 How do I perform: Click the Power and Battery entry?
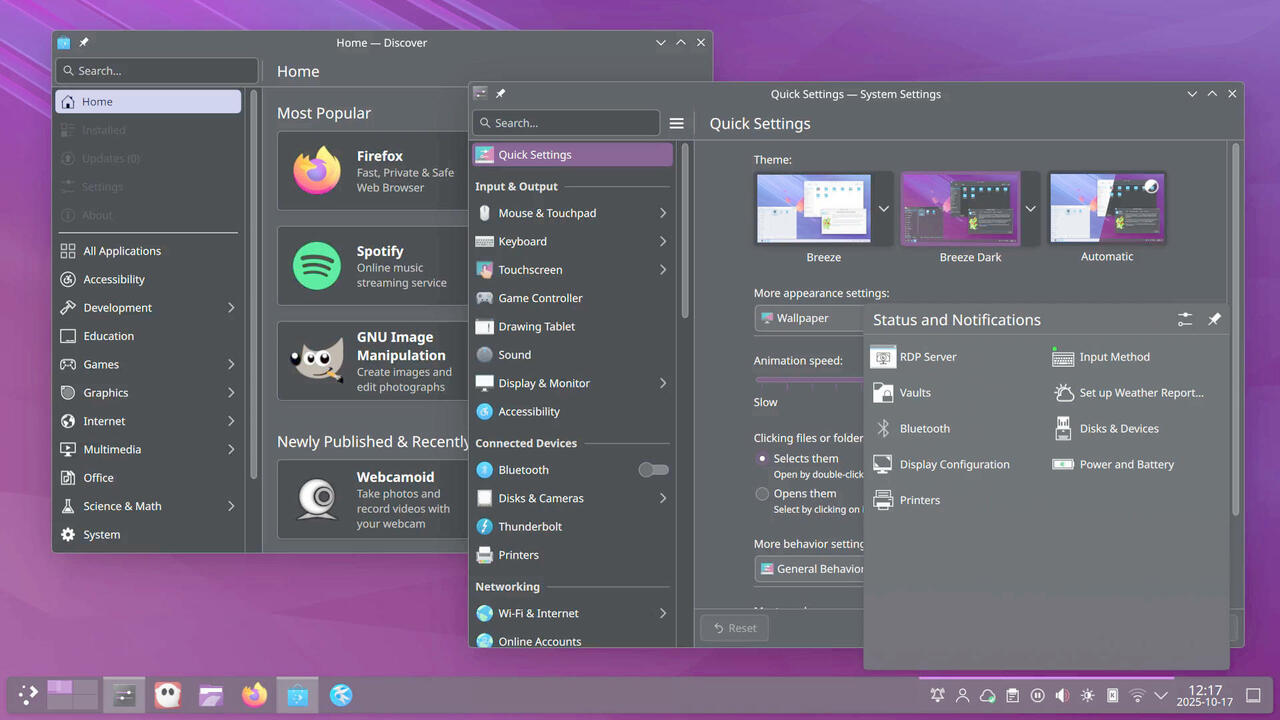pyautogui.click(x=1125, y=465)
